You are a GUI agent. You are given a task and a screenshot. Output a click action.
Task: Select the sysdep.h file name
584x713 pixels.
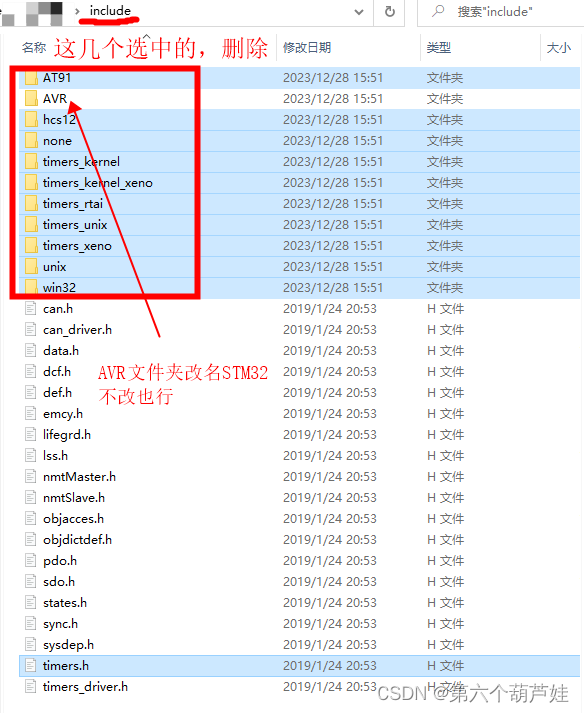coord(68,645)
